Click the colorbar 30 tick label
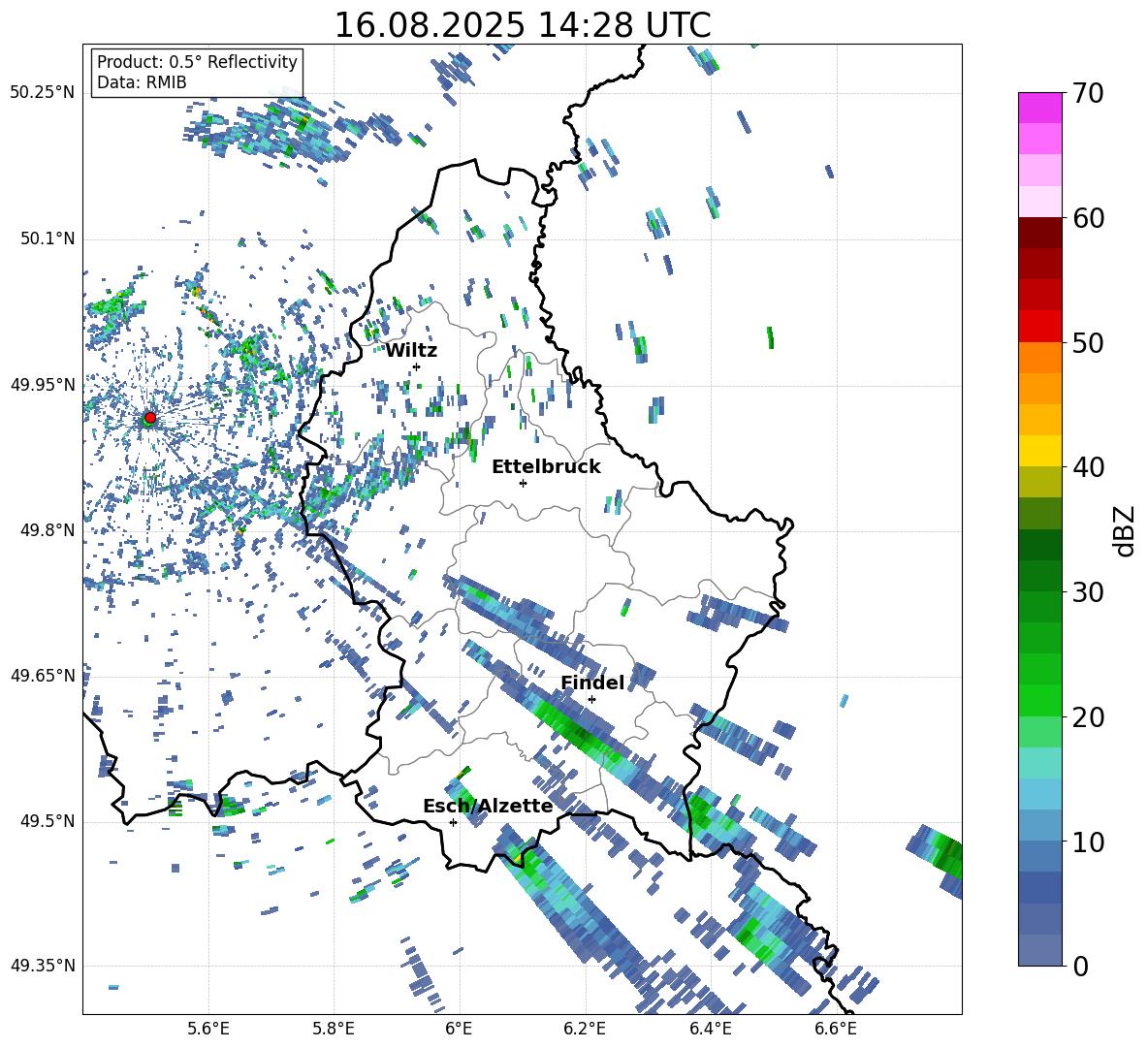Viewport: 1148px width, 1048px height. 1088,592
